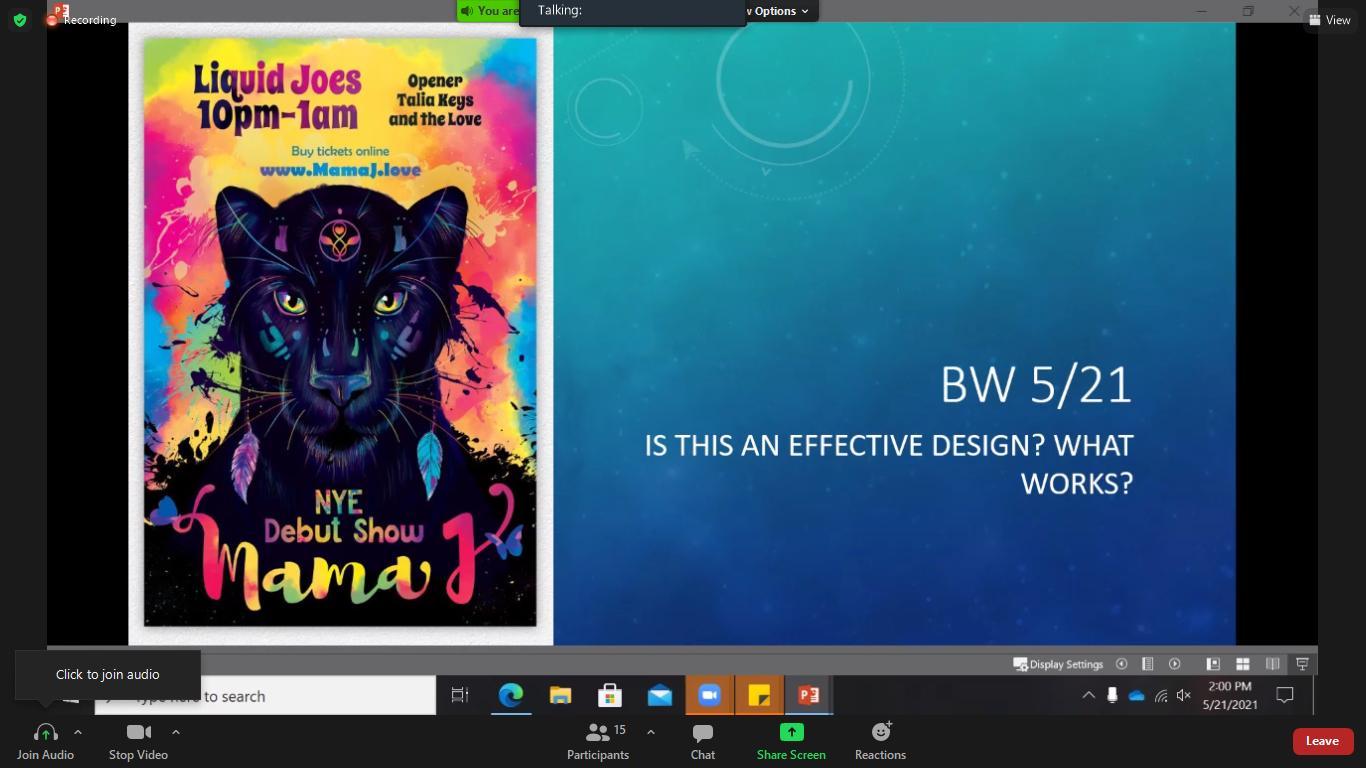Click the Windows taskbar search box

point(265,696)
